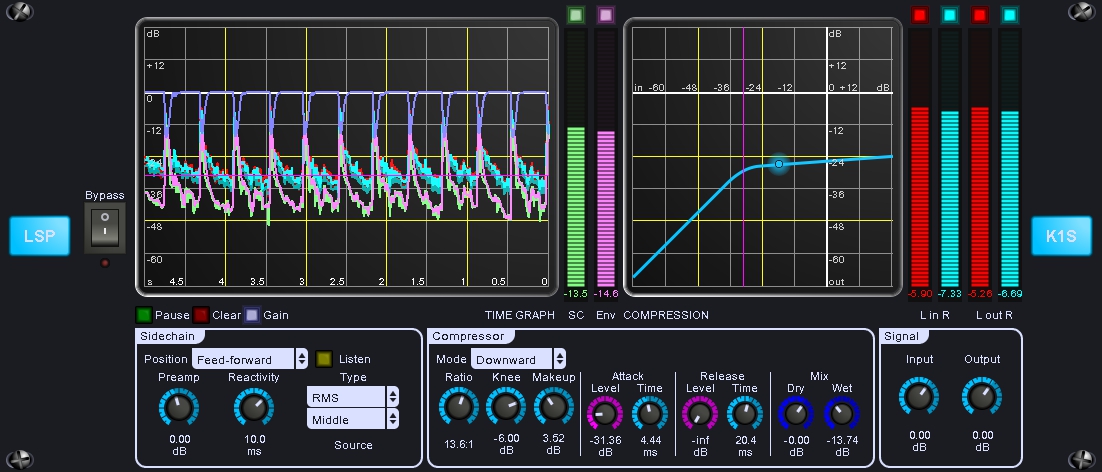Click the Position dropdown stepper arrows

coord(302,359)
